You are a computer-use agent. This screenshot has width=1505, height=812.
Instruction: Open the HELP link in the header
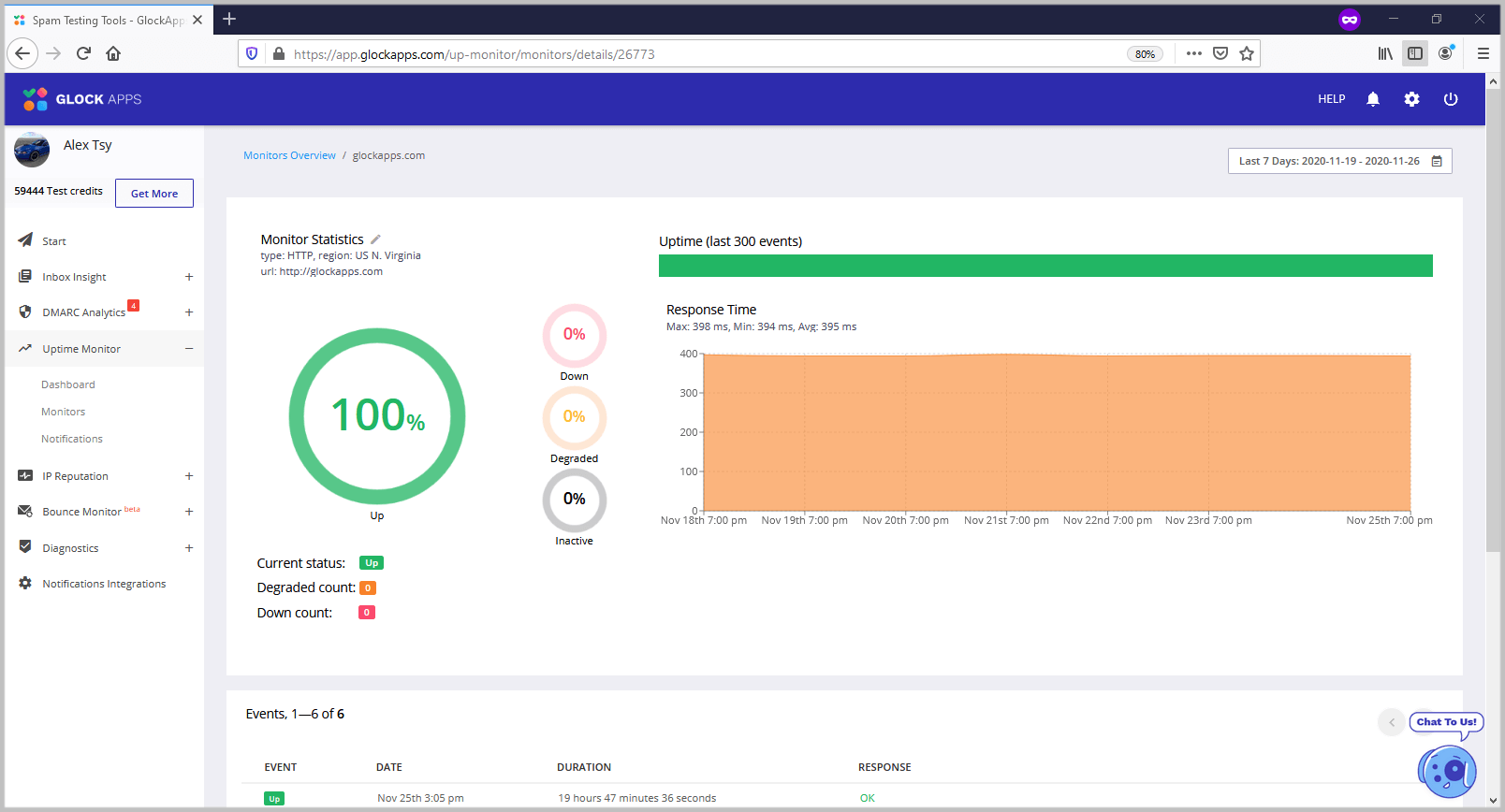1332,99
